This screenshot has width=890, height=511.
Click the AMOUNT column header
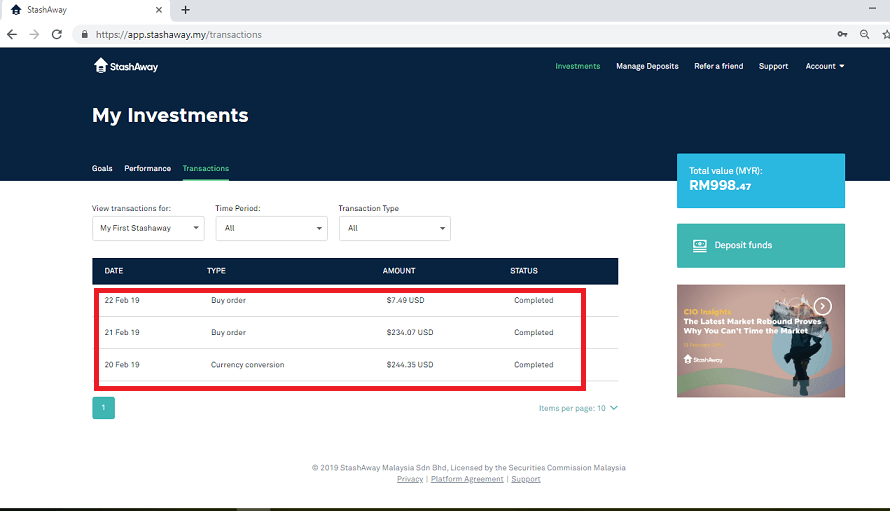(x=399, y=271)
